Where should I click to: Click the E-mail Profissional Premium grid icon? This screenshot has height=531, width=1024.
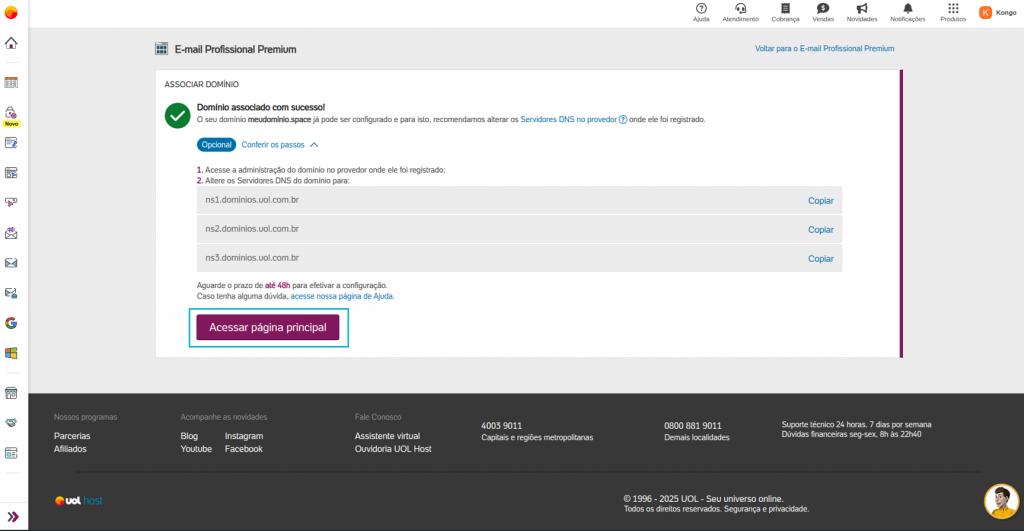[x=161, y=48]
